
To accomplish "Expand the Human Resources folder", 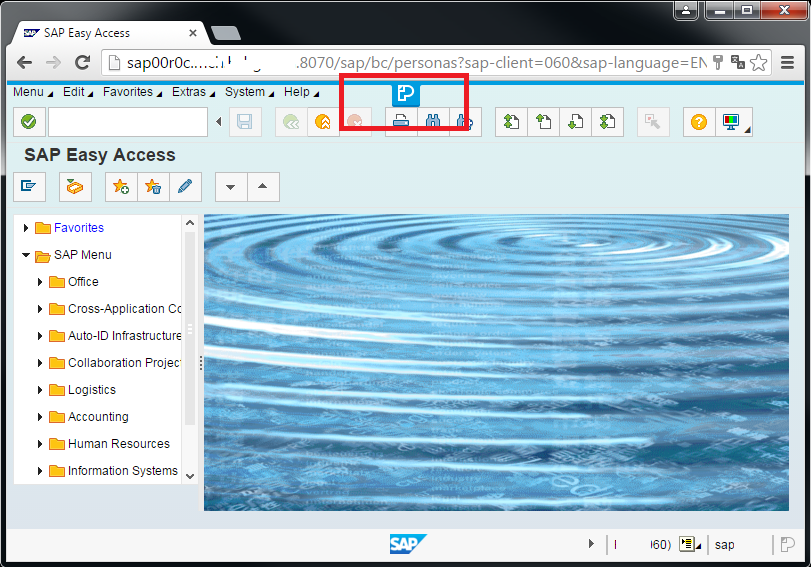I will point(40,444).
